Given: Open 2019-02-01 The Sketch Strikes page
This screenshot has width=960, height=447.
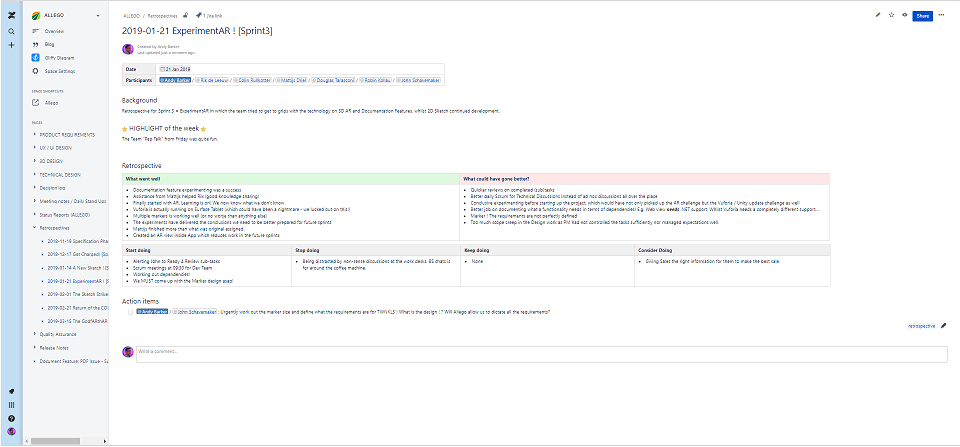Looking at the screenshot, I should pos(78,295).
